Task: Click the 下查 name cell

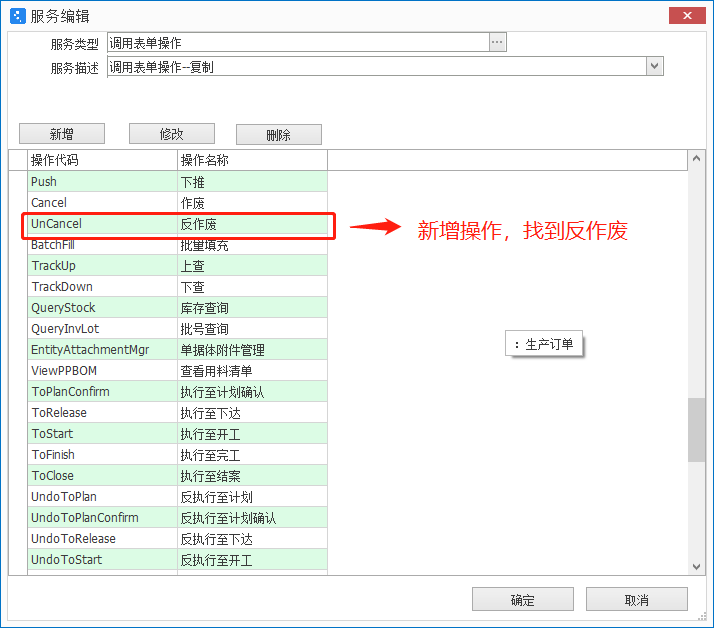Action: pyautogui.click(x=252, y=286)
